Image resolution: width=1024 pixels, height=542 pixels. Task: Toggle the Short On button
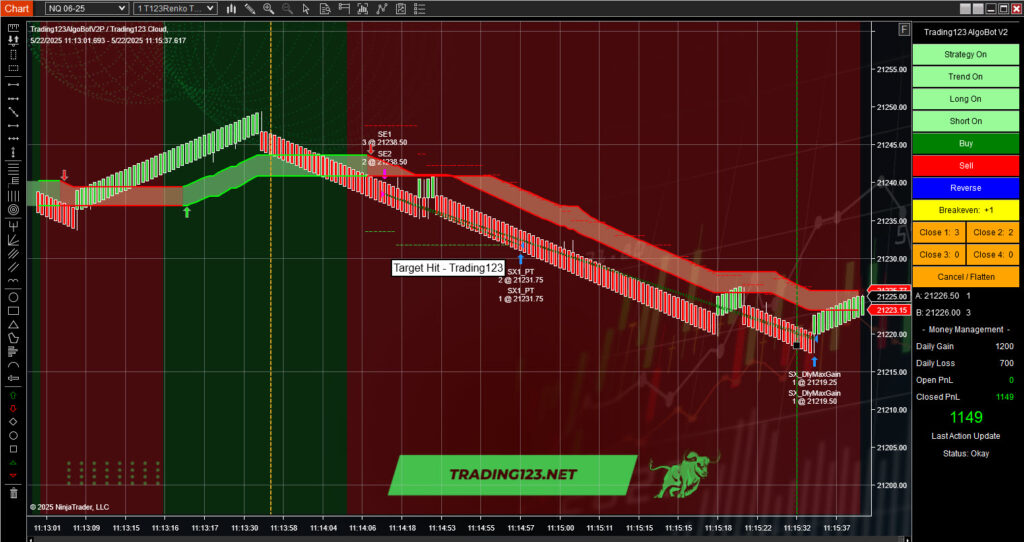pos(965,121)
